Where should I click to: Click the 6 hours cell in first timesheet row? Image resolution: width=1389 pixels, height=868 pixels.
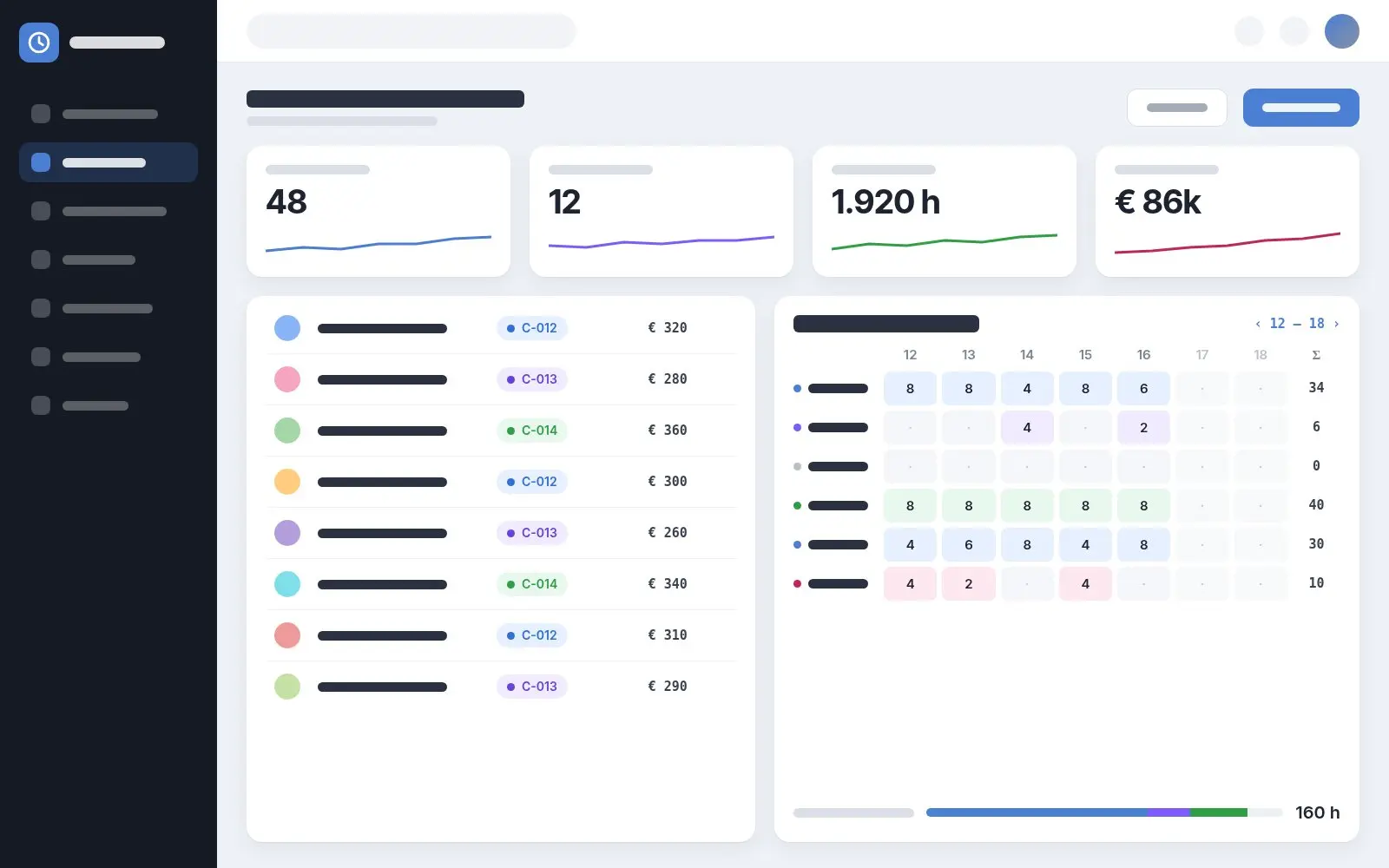click(1143, 389)
